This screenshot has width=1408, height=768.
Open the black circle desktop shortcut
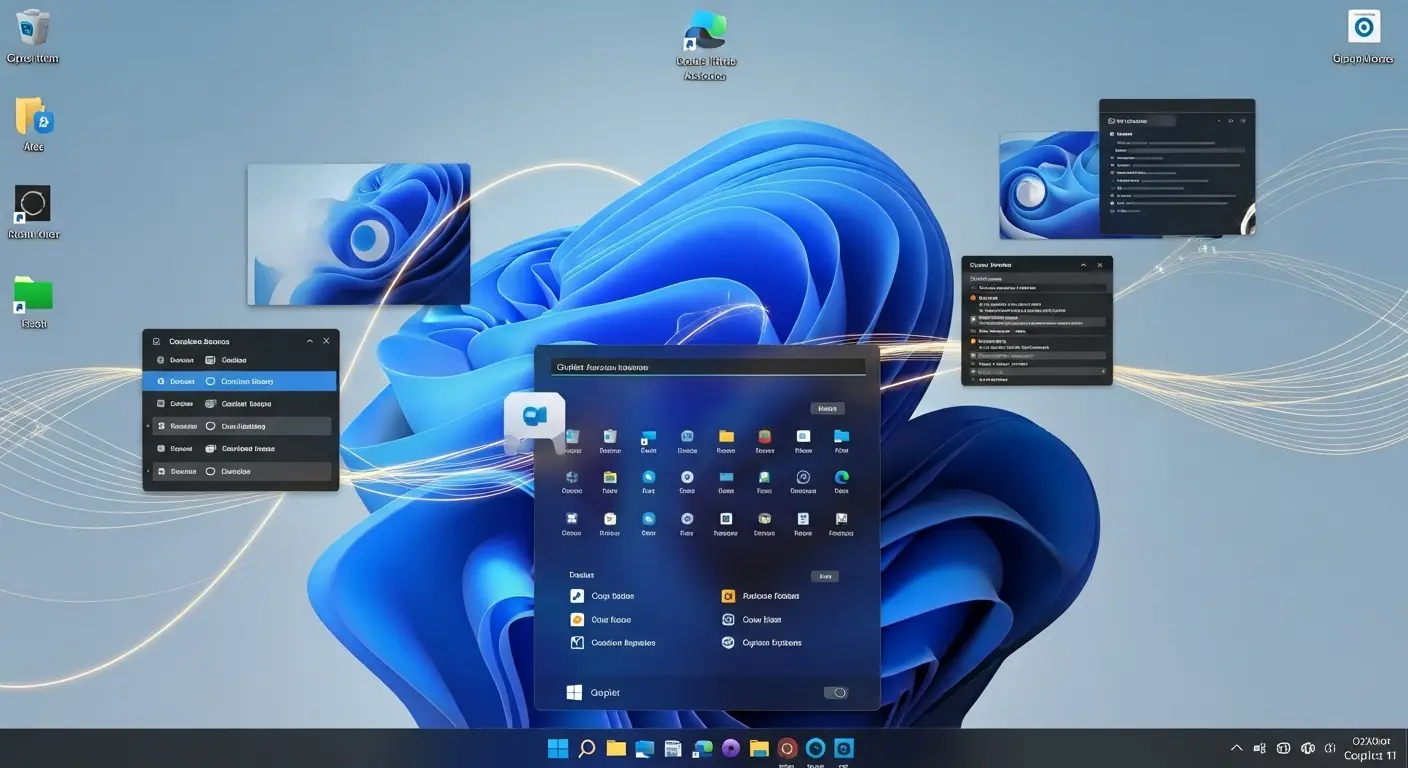point(32,204)
